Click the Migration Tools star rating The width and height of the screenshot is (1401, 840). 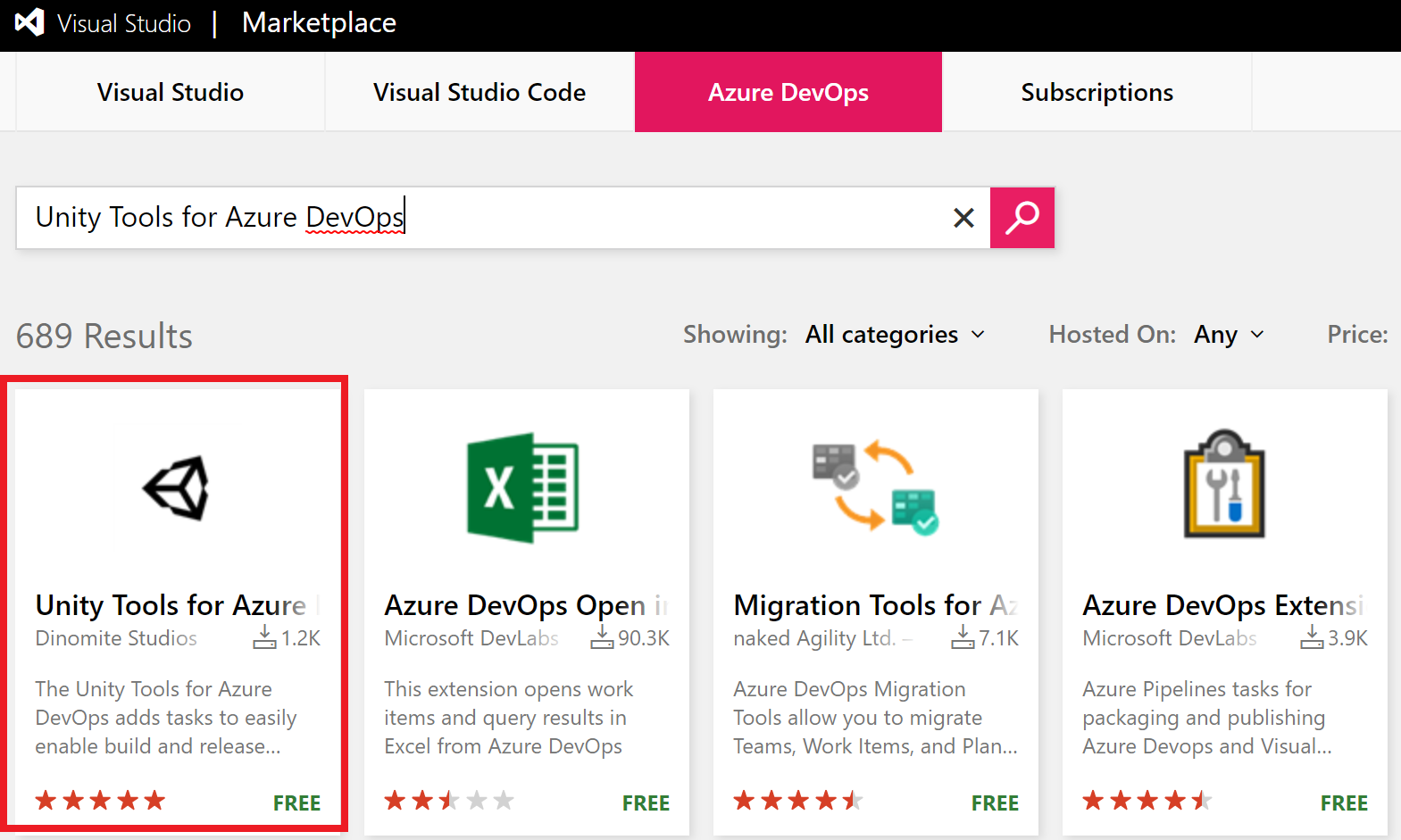click(x=798, y=801)
